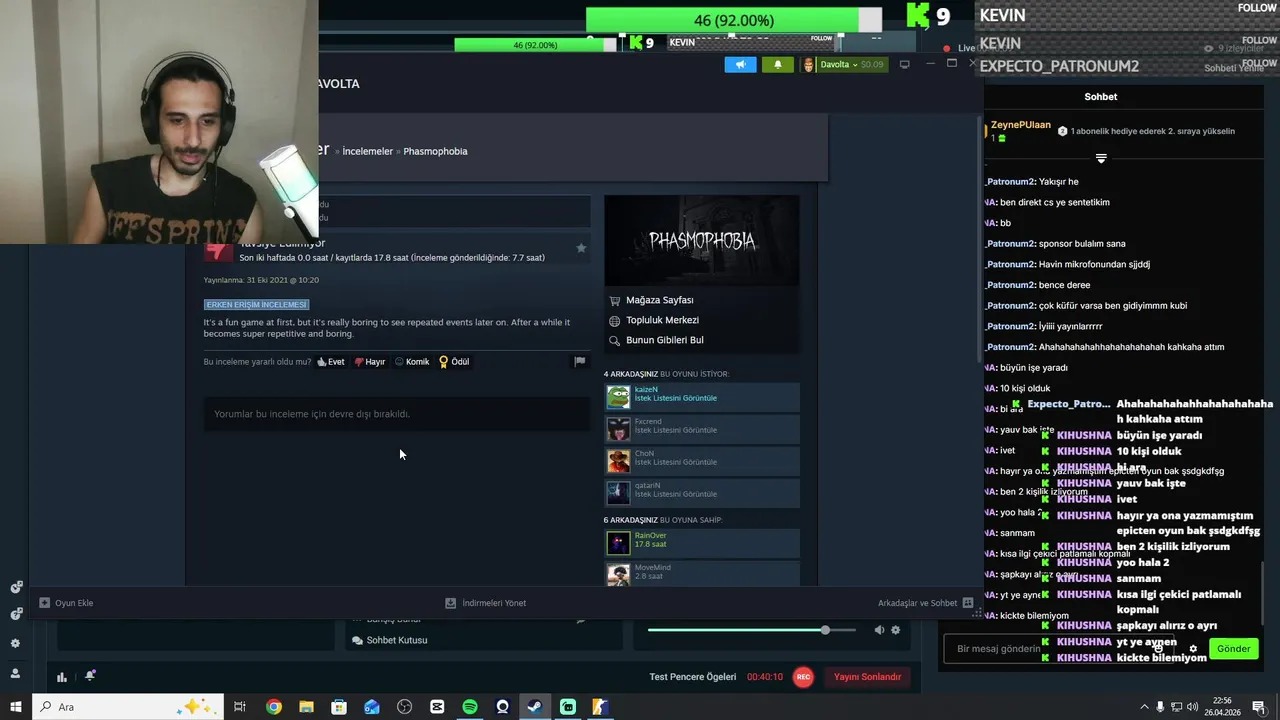Click Yayını Sonlandır to end the stream

click(867, 677)
